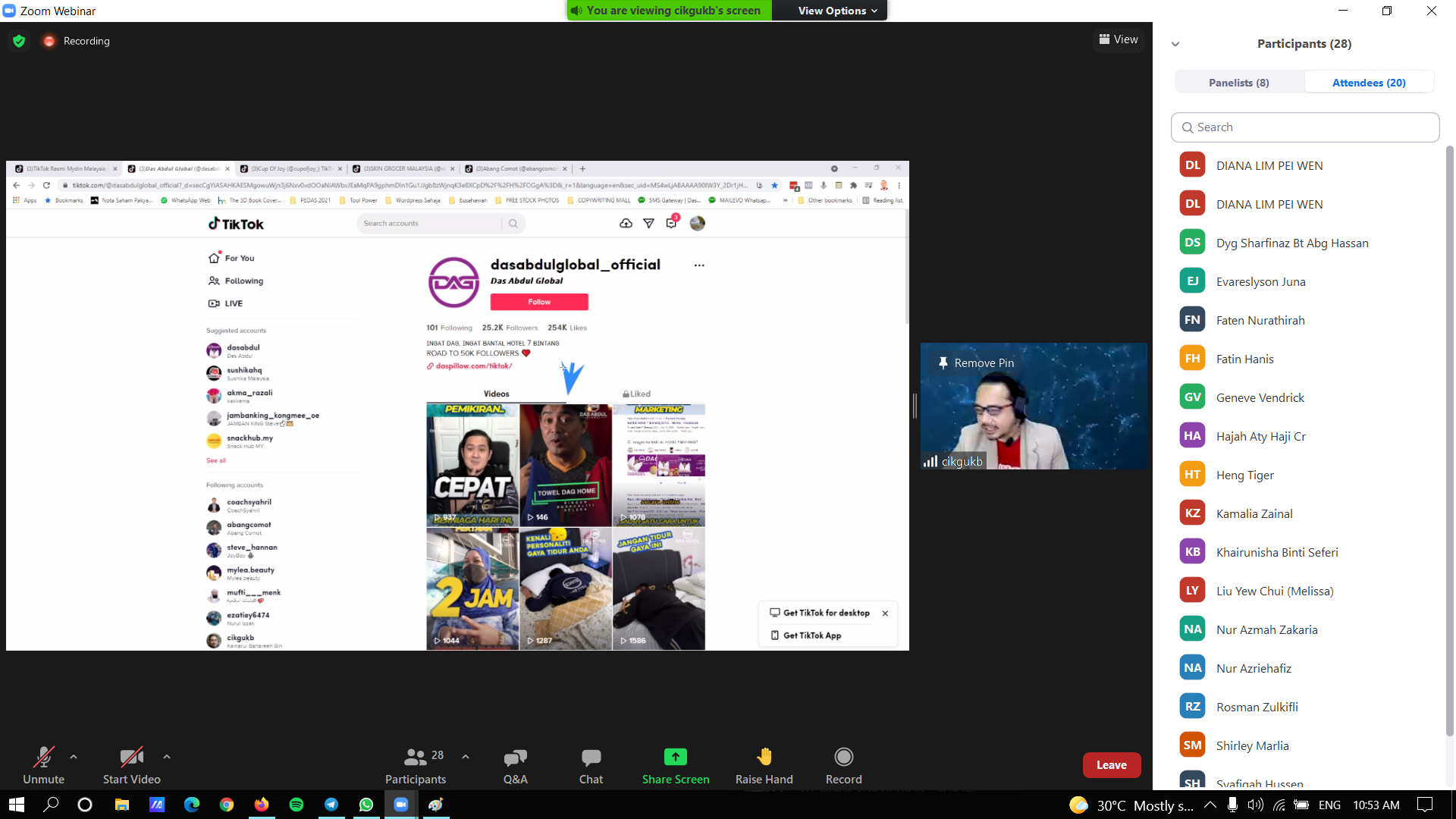Screen dimensions: 1456x819
Task: Select attendee Geneve Vendrick
Action: (x=1304, y=397)
